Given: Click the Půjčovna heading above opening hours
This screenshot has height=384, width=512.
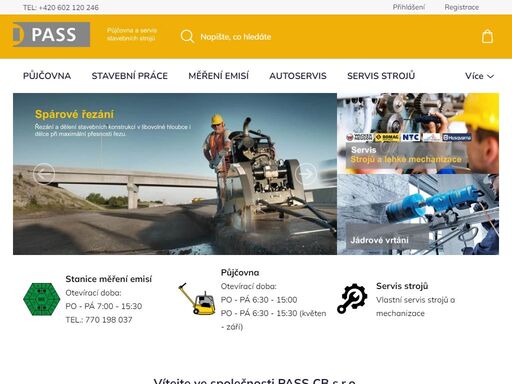Looking at the screenshot, I should (240, 273).
